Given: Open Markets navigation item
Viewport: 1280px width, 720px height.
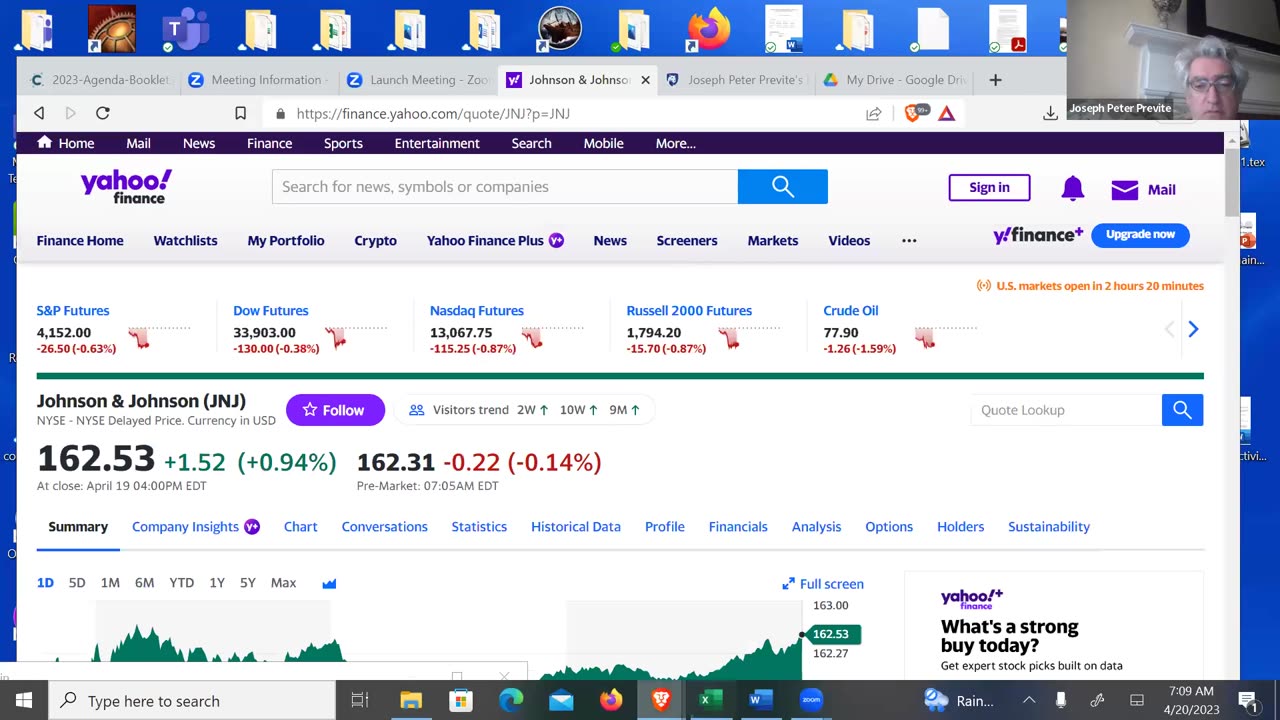Looking at the screenshot, I should 773,240.
